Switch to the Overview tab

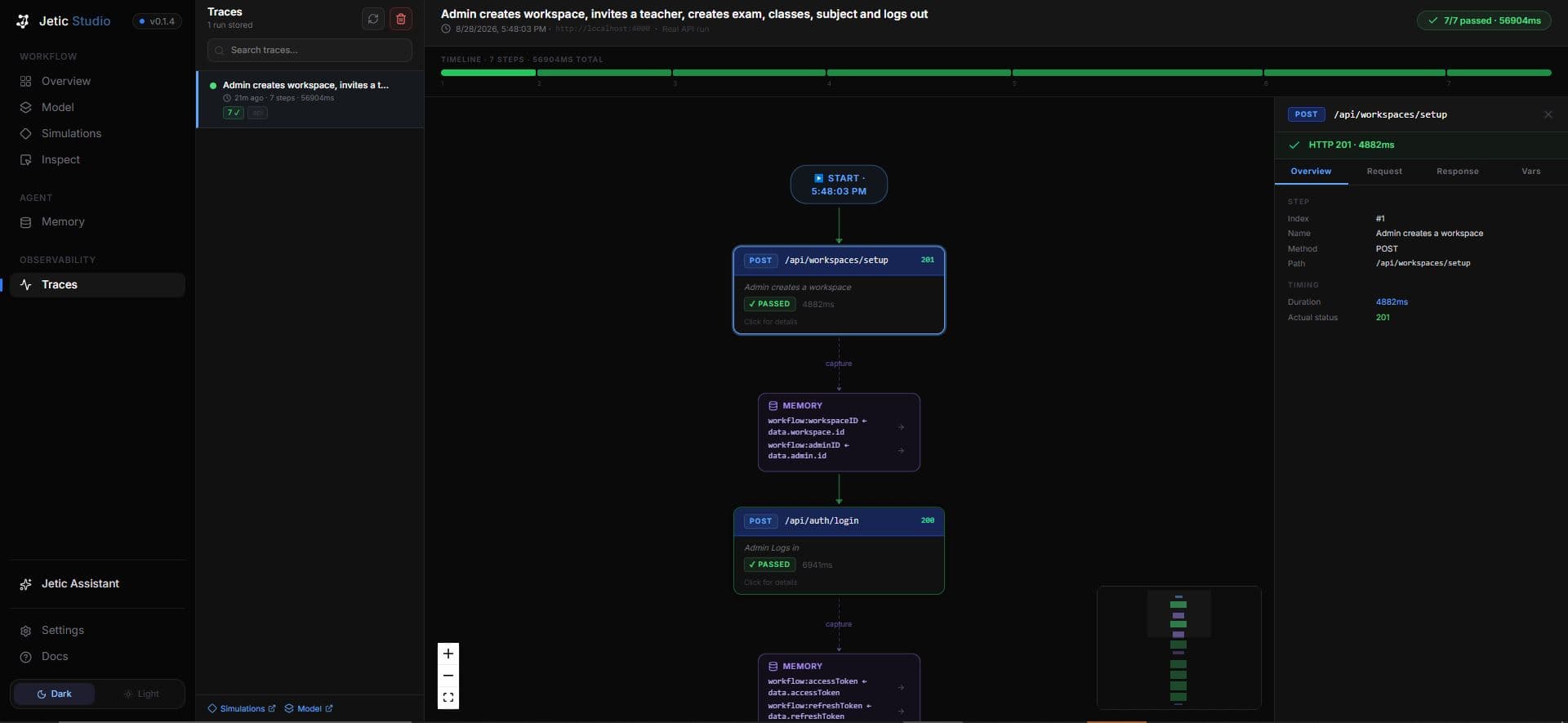1311,172
